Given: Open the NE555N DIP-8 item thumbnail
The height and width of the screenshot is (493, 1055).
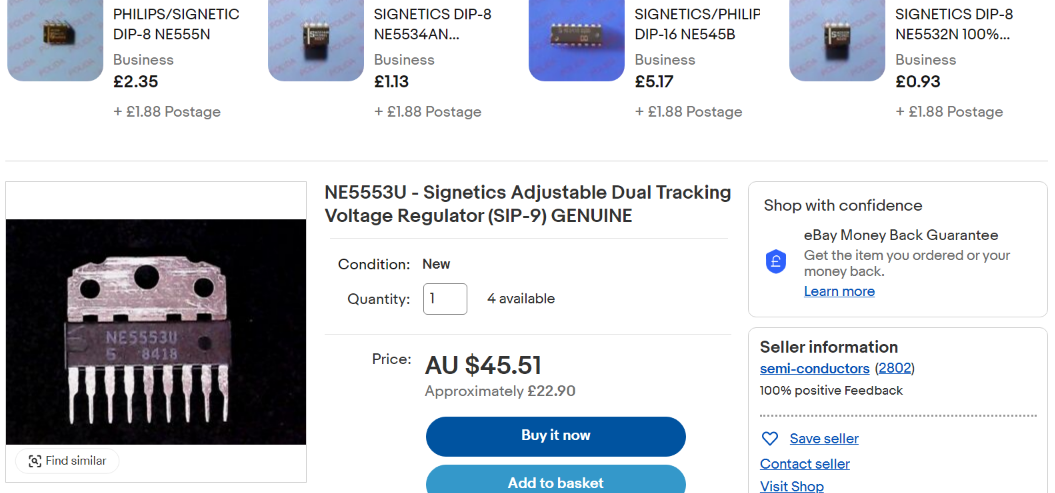Looking at the screenshot, I should pos(55,40).
